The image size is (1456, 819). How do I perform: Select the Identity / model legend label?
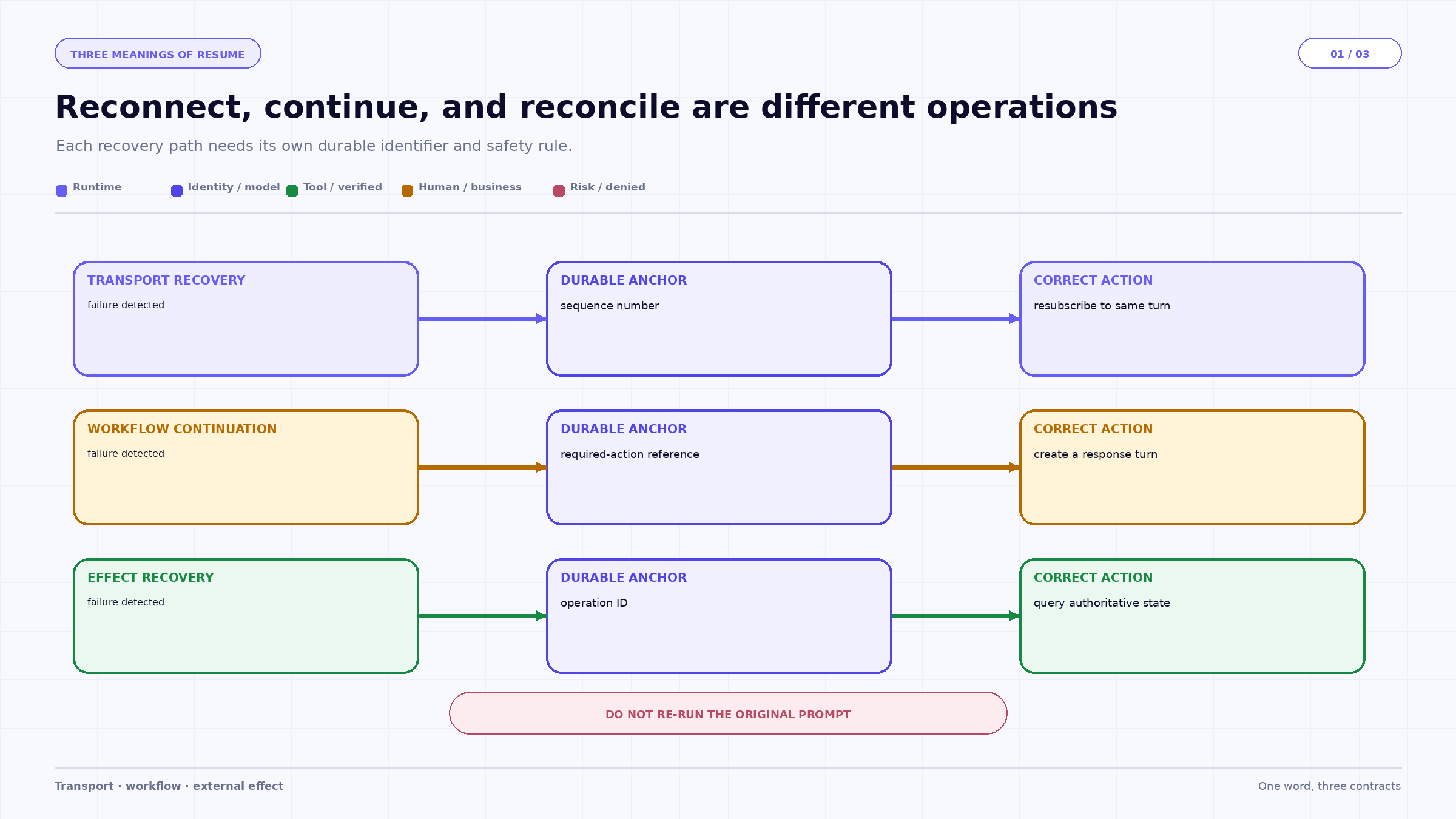click(234, 187)
